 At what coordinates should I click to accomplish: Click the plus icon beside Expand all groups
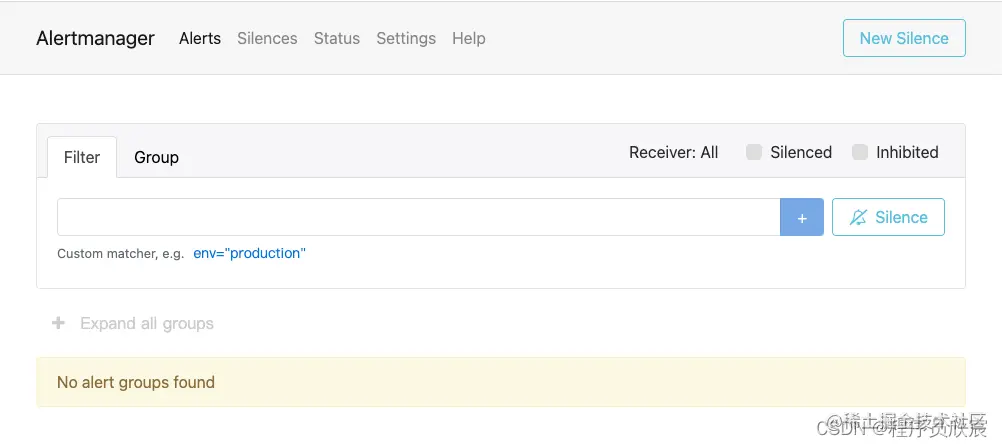58,323
